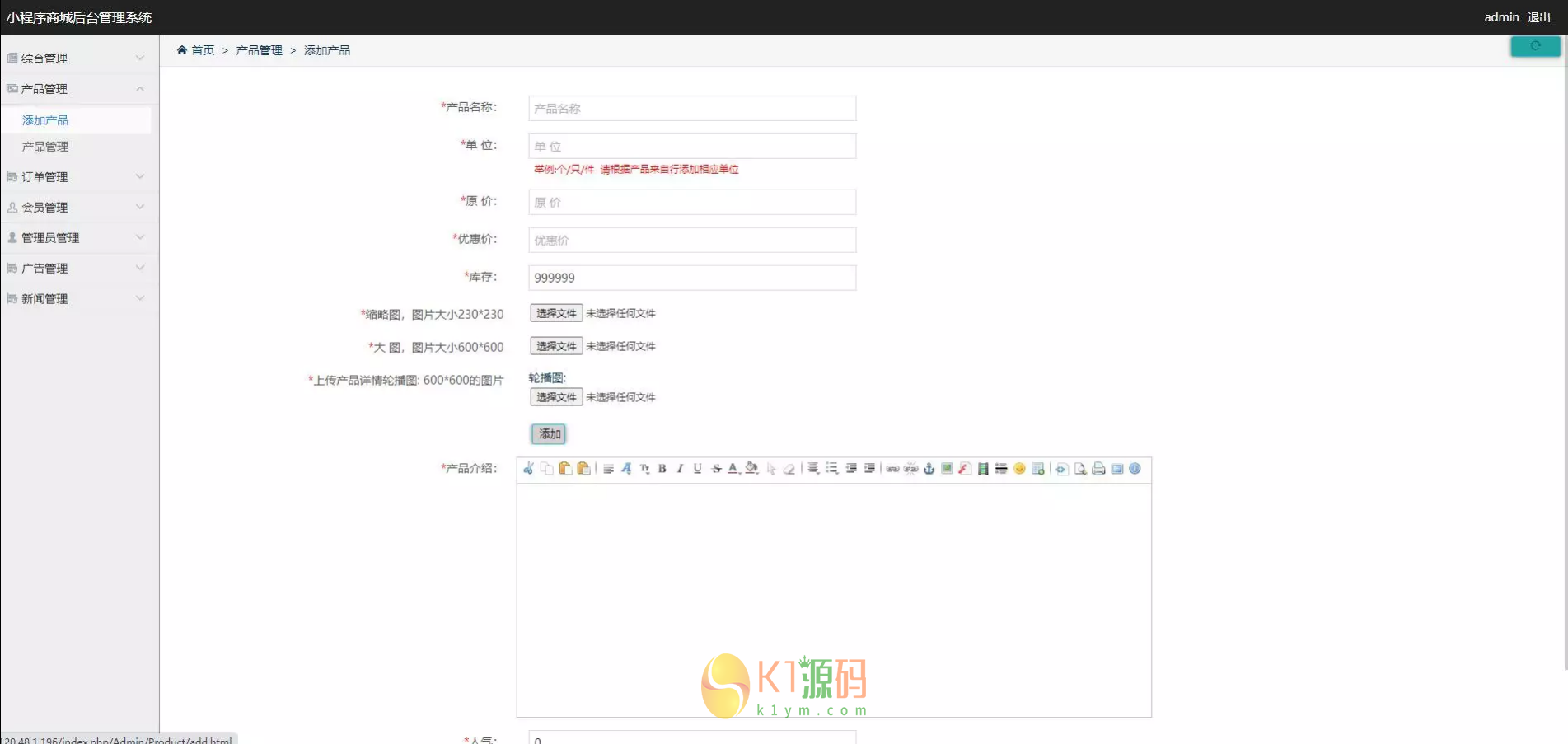Go to 首页 via the breadcrumb
The height and width of the screenshot is (744, 1568).
pyautogui.click(x=203, y=50)
